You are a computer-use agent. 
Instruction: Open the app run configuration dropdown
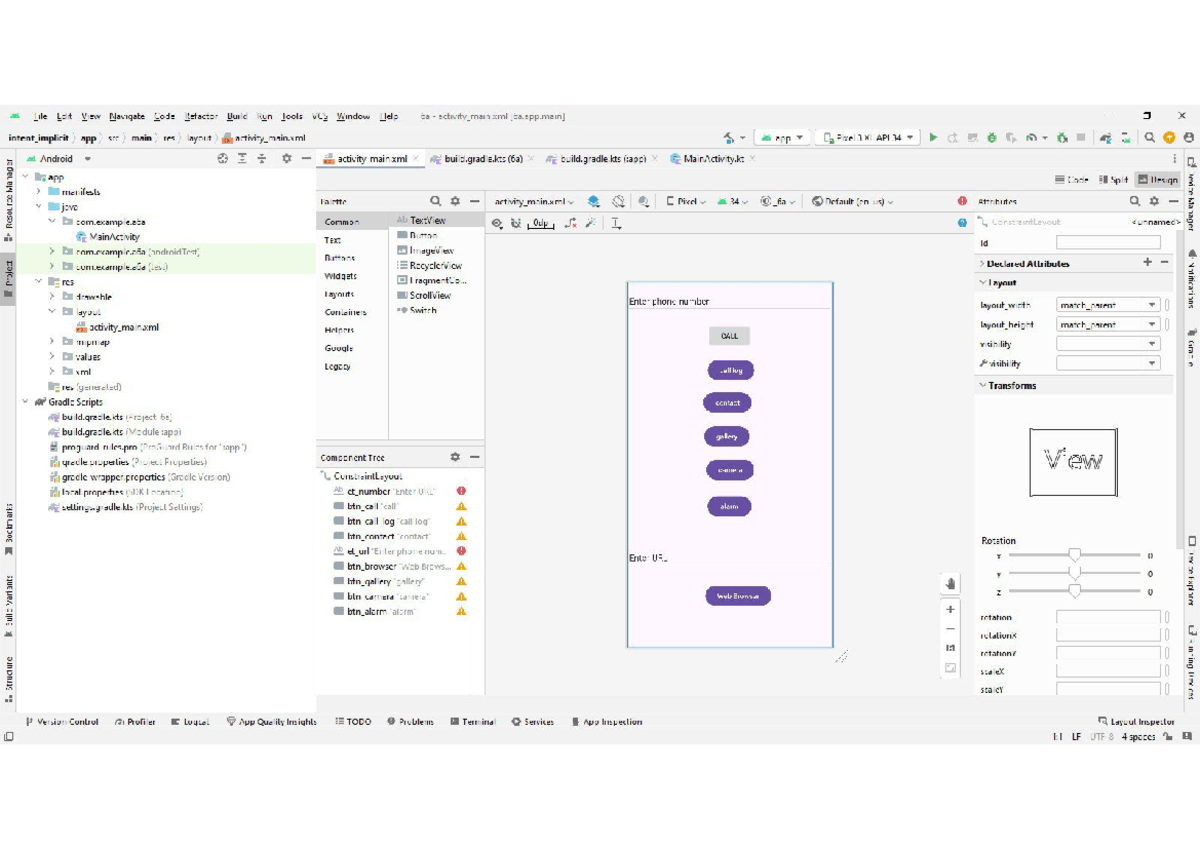tap(782, 138)
